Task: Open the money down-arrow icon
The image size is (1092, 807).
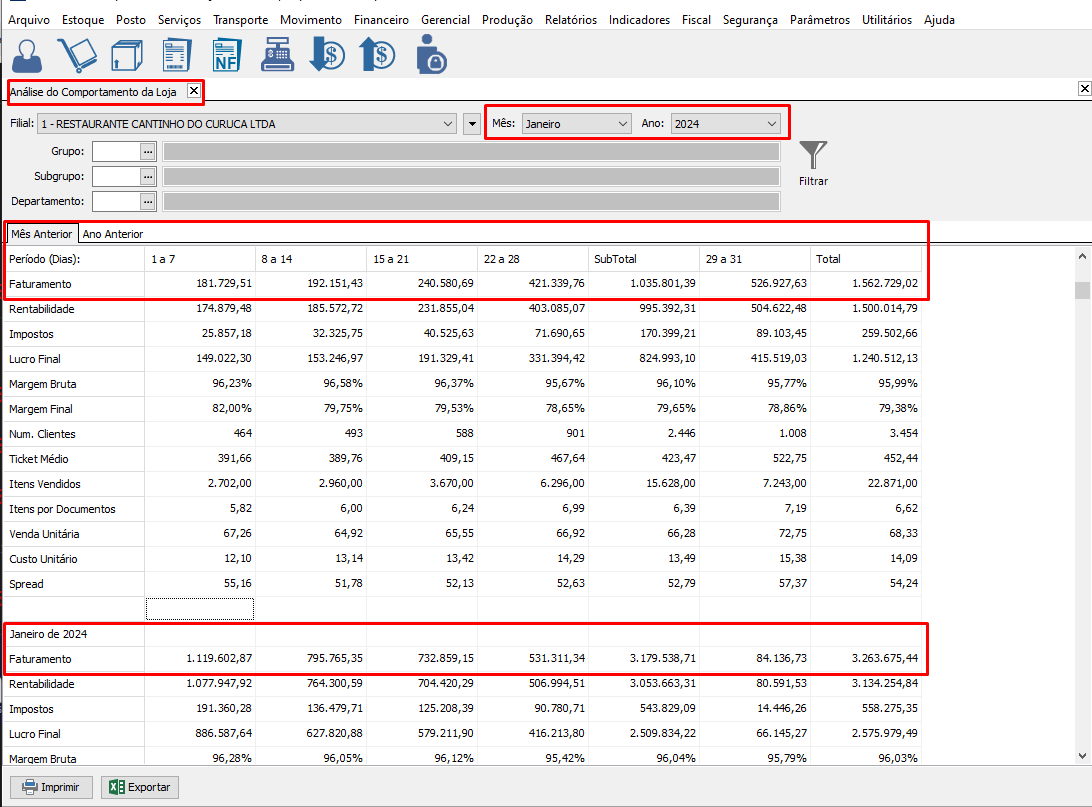Action: pos(327,55)
